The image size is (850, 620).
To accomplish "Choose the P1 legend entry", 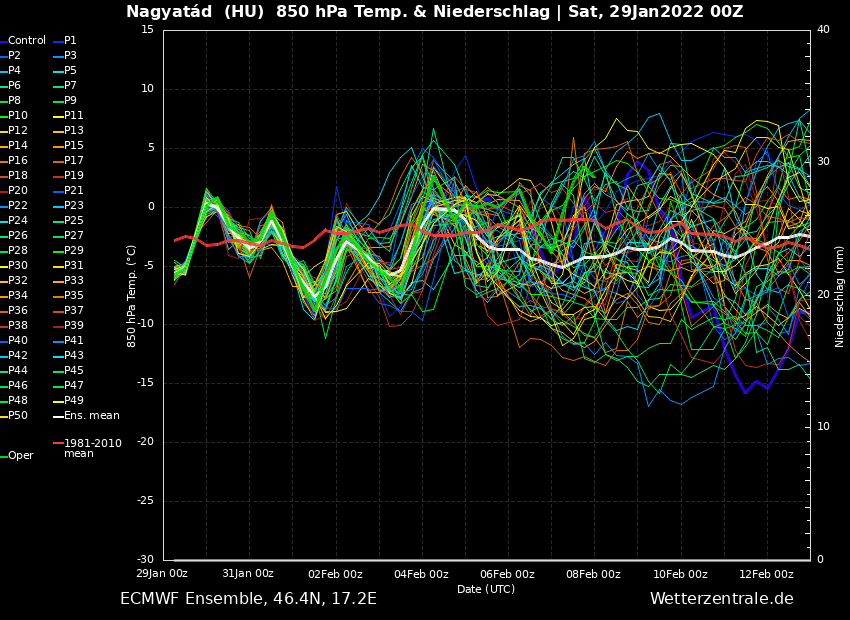I will pos(70,41).
